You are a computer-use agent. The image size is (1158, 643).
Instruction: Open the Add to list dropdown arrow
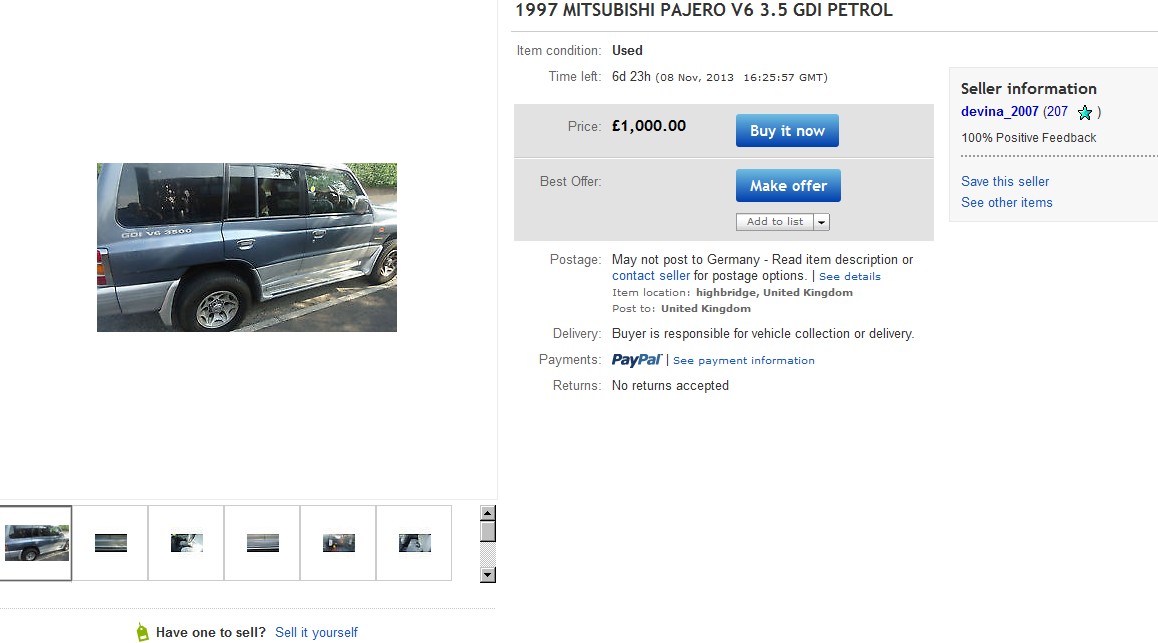(x=821, y=222)
